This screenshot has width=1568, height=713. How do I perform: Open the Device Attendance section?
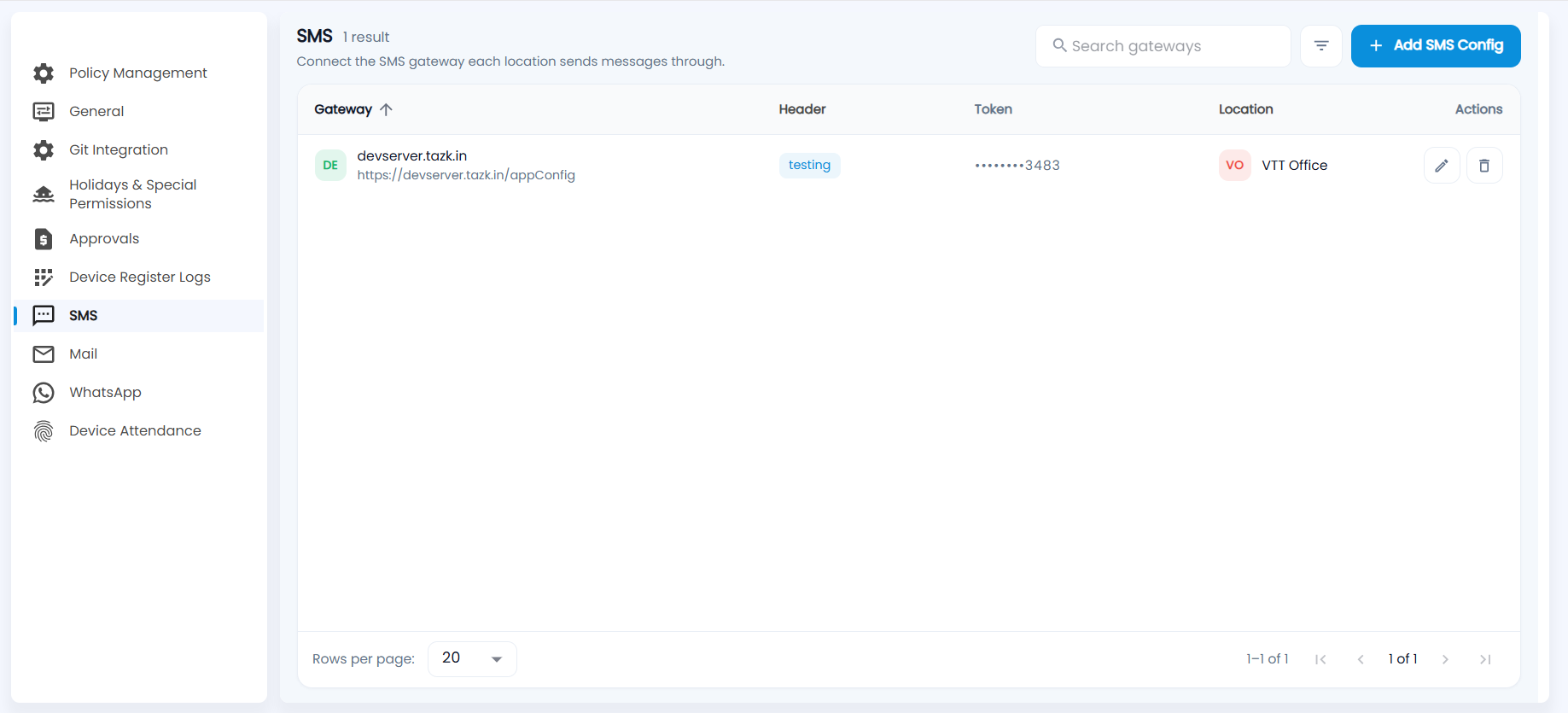pos(139,431)
